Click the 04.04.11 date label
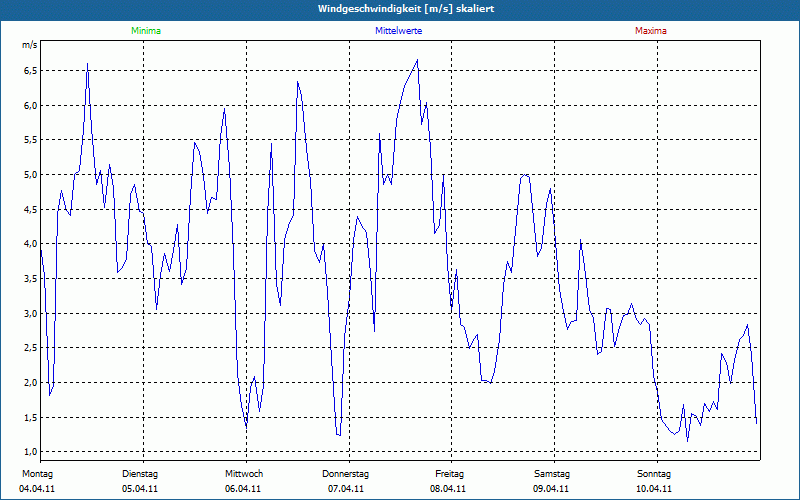The width and height of the screenshot is (800, 500). click(37, 489)
